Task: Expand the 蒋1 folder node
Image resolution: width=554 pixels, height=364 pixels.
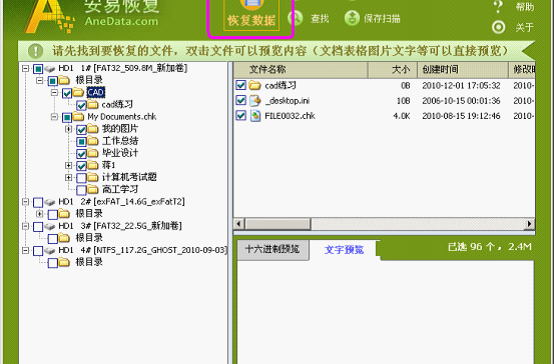Action: [69, 165]
